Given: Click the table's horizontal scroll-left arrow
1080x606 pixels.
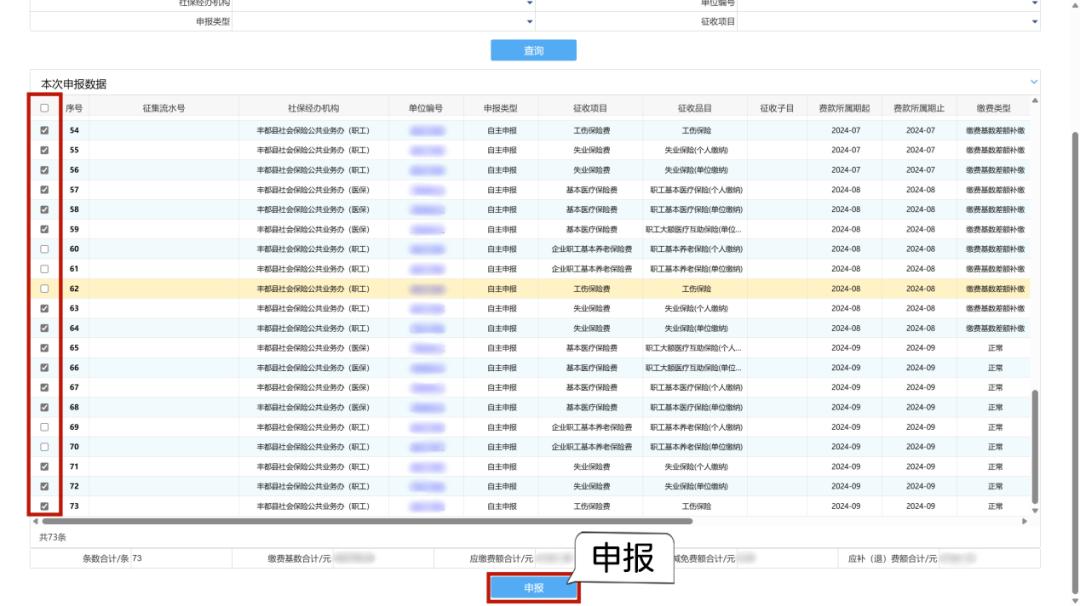Looking at the screenshot, I should pos(37,521).
